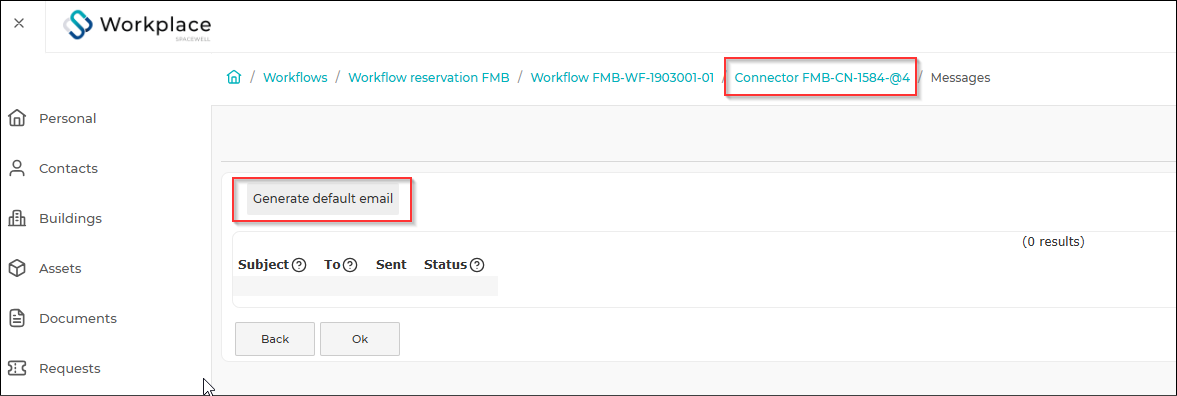Open Connector FMB-CN-1584-@4 breadcrumb link
1177x396 pixels.
822,77
